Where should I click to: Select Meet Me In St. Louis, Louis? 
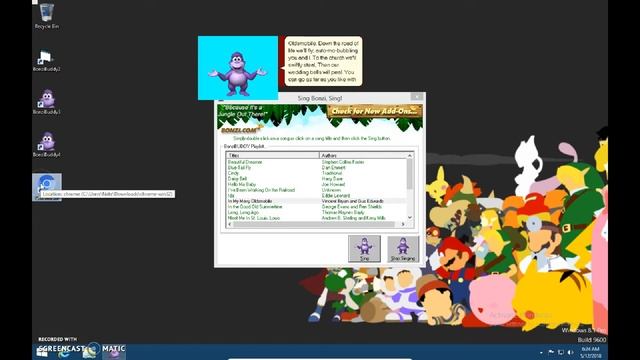pos(253,218)
